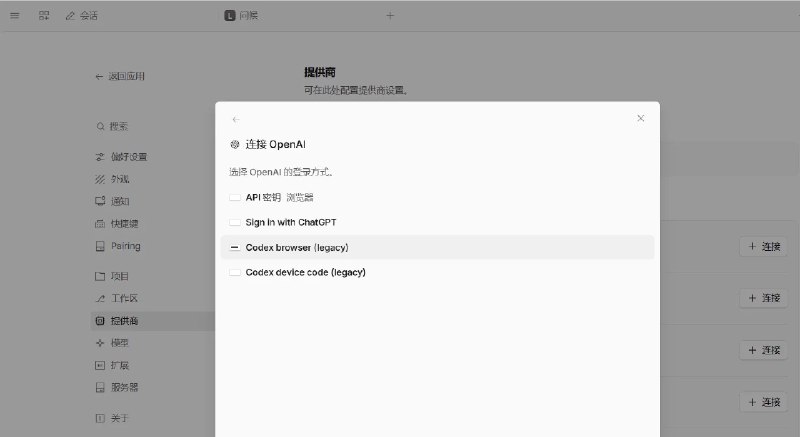Select Codex browser (legacy) option

(437, 247)
